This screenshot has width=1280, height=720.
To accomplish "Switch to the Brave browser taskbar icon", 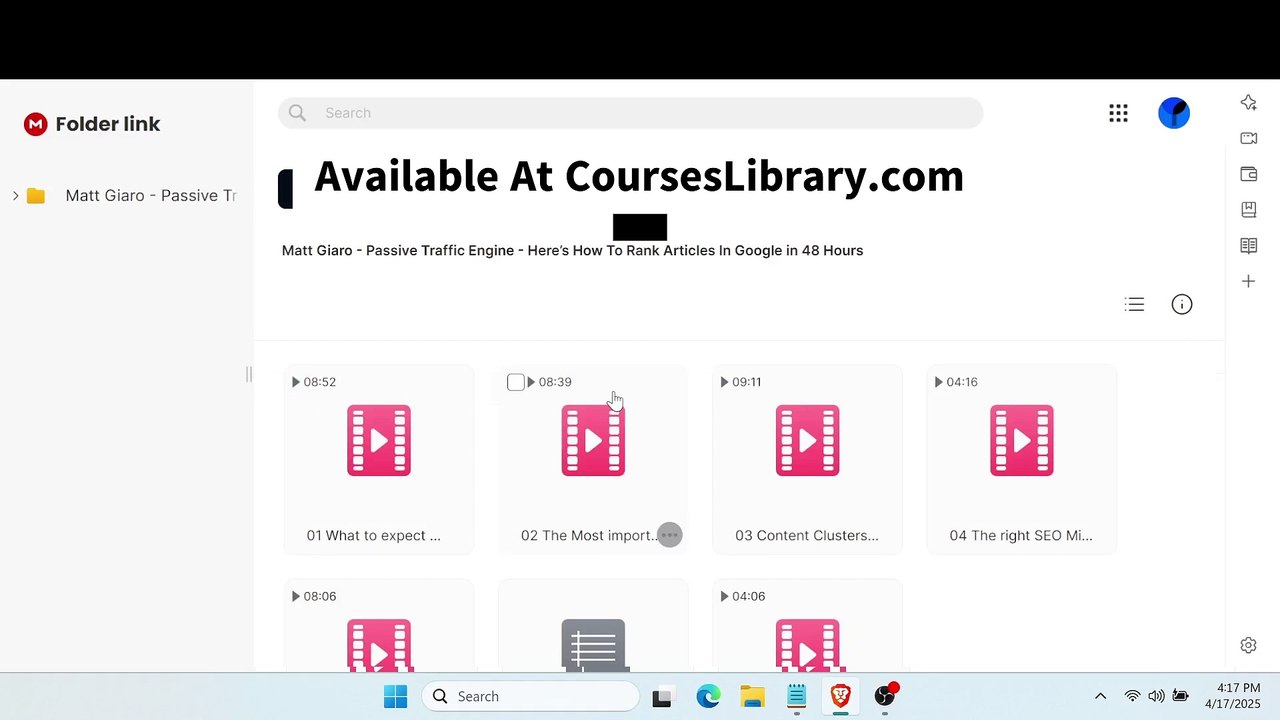I will coord(840,696).
